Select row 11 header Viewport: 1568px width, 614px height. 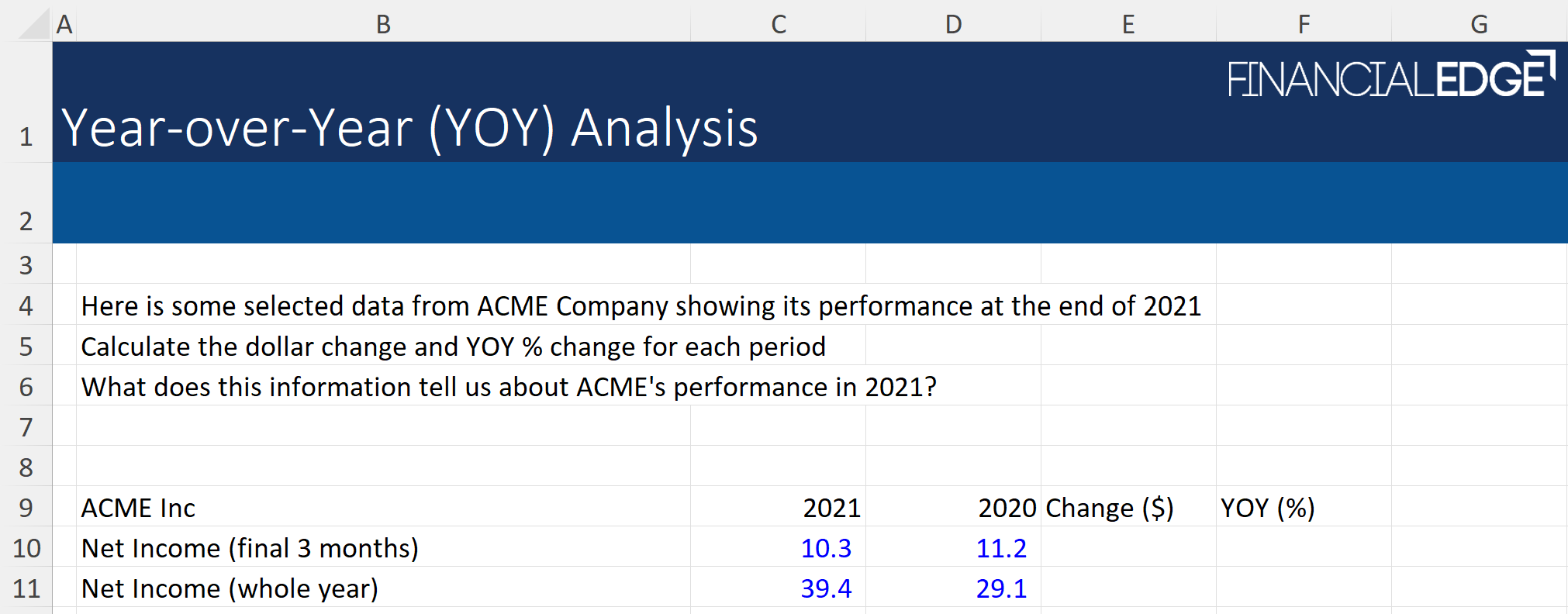[26, 588]
